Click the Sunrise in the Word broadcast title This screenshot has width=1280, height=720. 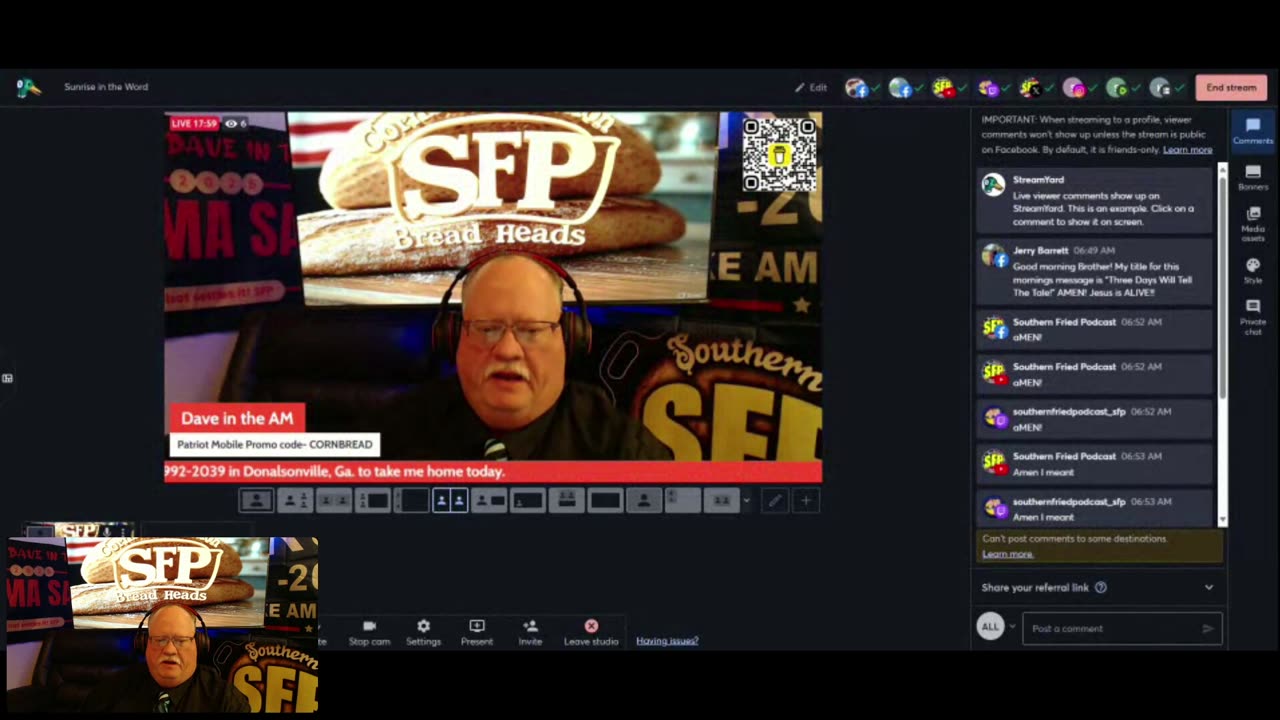point(106,87)
